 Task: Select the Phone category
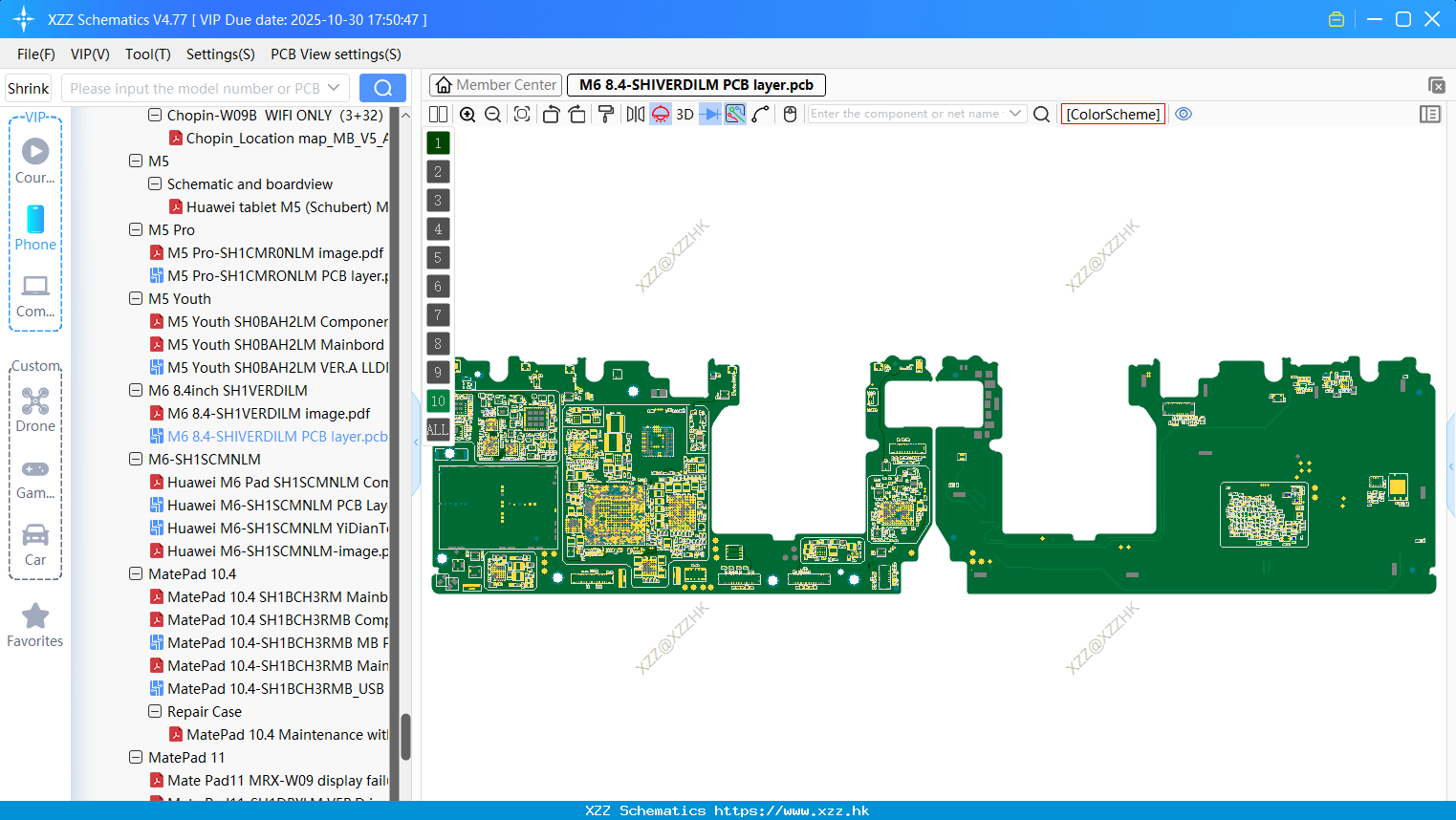click(x=35, y=227)
